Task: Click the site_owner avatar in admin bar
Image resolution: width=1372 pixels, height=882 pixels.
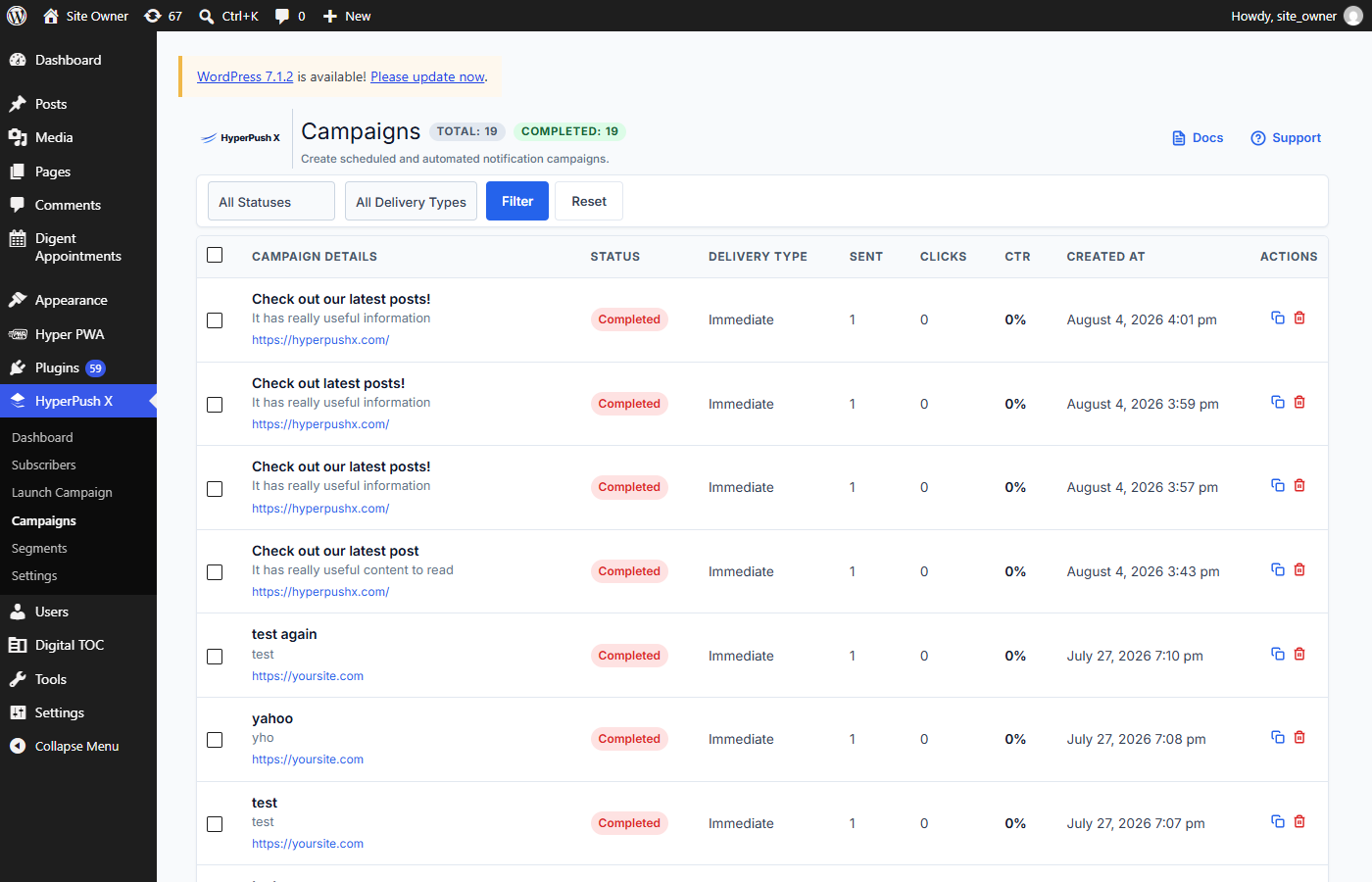Action: [1353, 16]
